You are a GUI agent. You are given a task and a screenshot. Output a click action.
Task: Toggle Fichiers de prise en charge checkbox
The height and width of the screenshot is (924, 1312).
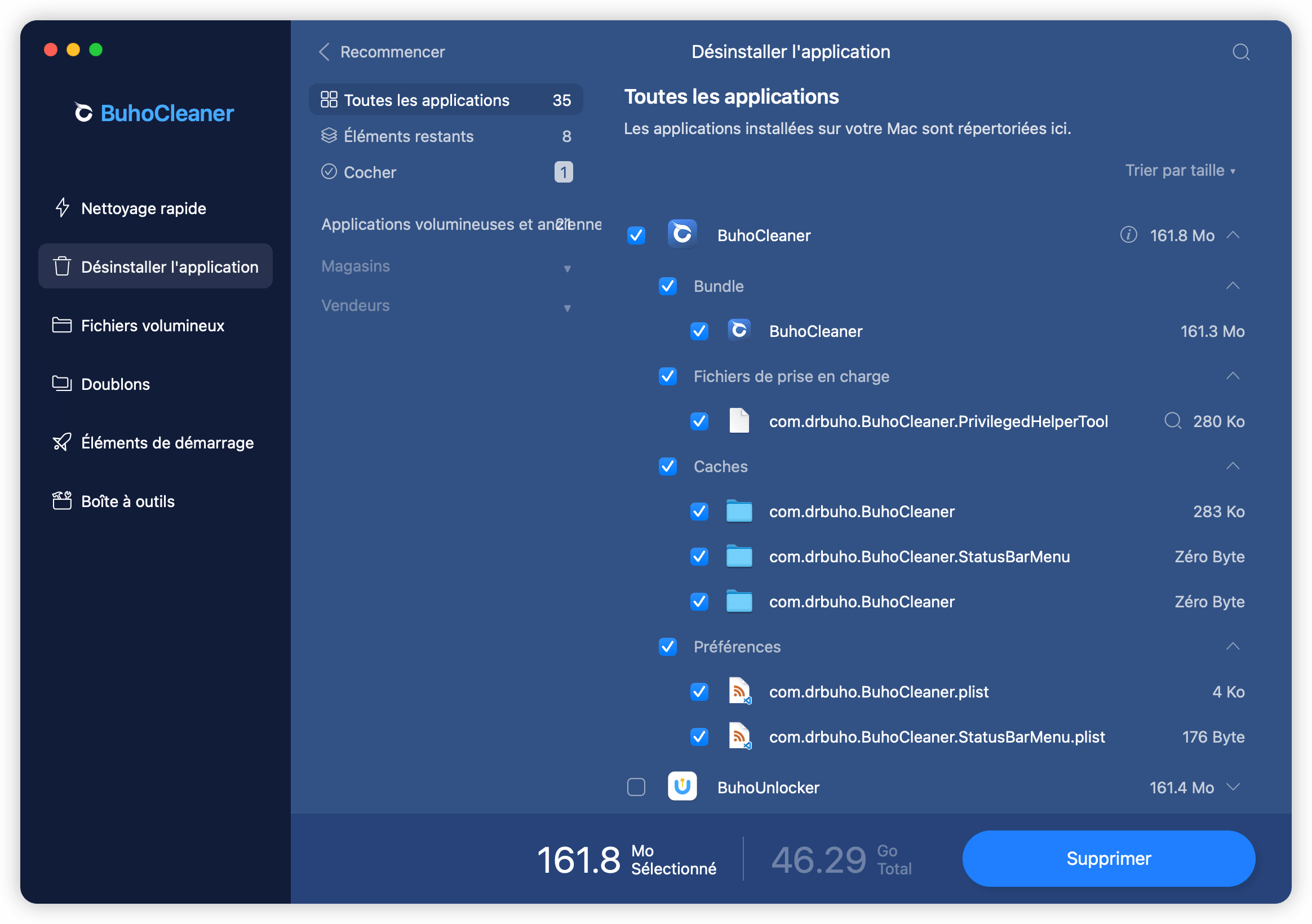pos(667,376)
